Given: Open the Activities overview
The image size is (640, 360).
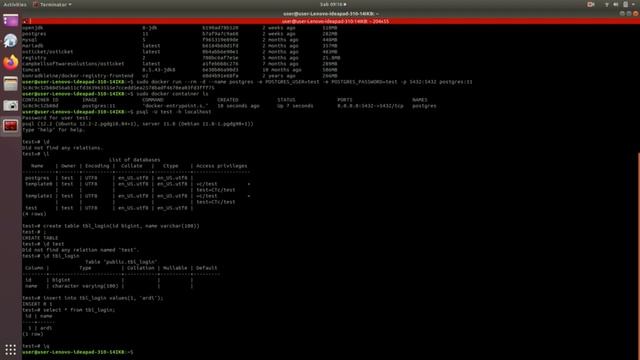Looking at the screenshot, I should pos(15,4).
